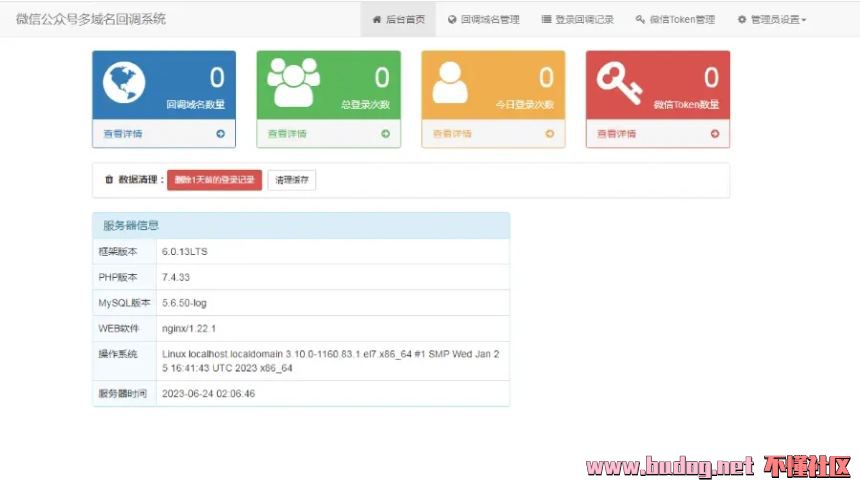This screenshot has height=487, width=860.
Task: Open the 后台首页 nav tab
Action: click(398, 19)
